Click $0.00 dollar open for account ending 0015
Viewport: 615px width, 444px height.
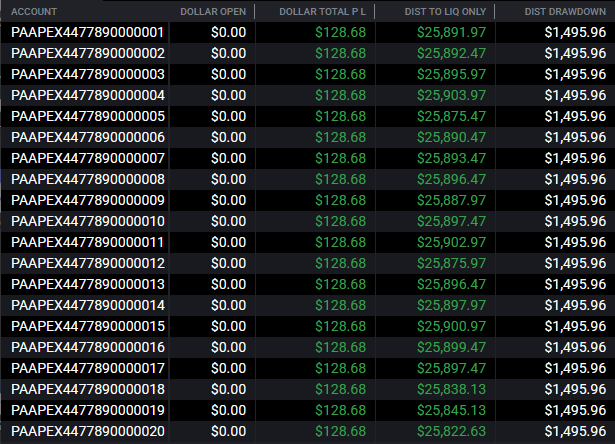click(x=228, y=326)
